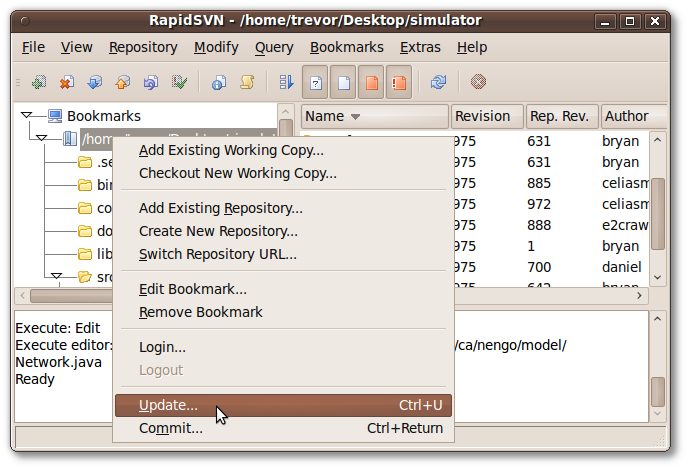Toggle show unversioned files button with question mark
The width and height of the screenshot is (688, 469).
click(x=315, y=82)
